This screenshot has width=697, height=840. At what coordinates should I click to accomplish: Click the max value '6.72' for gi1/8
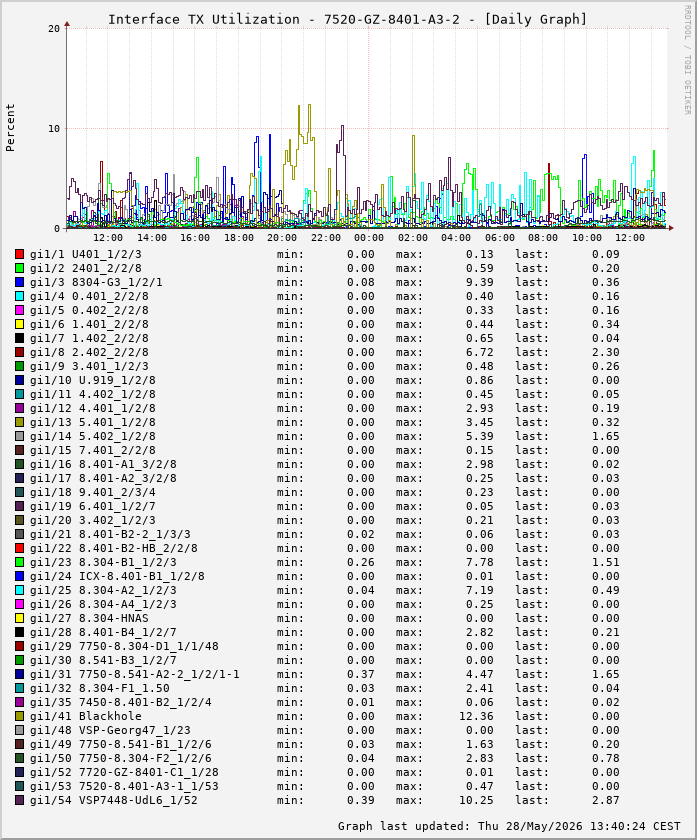click(x=479, y=352)
